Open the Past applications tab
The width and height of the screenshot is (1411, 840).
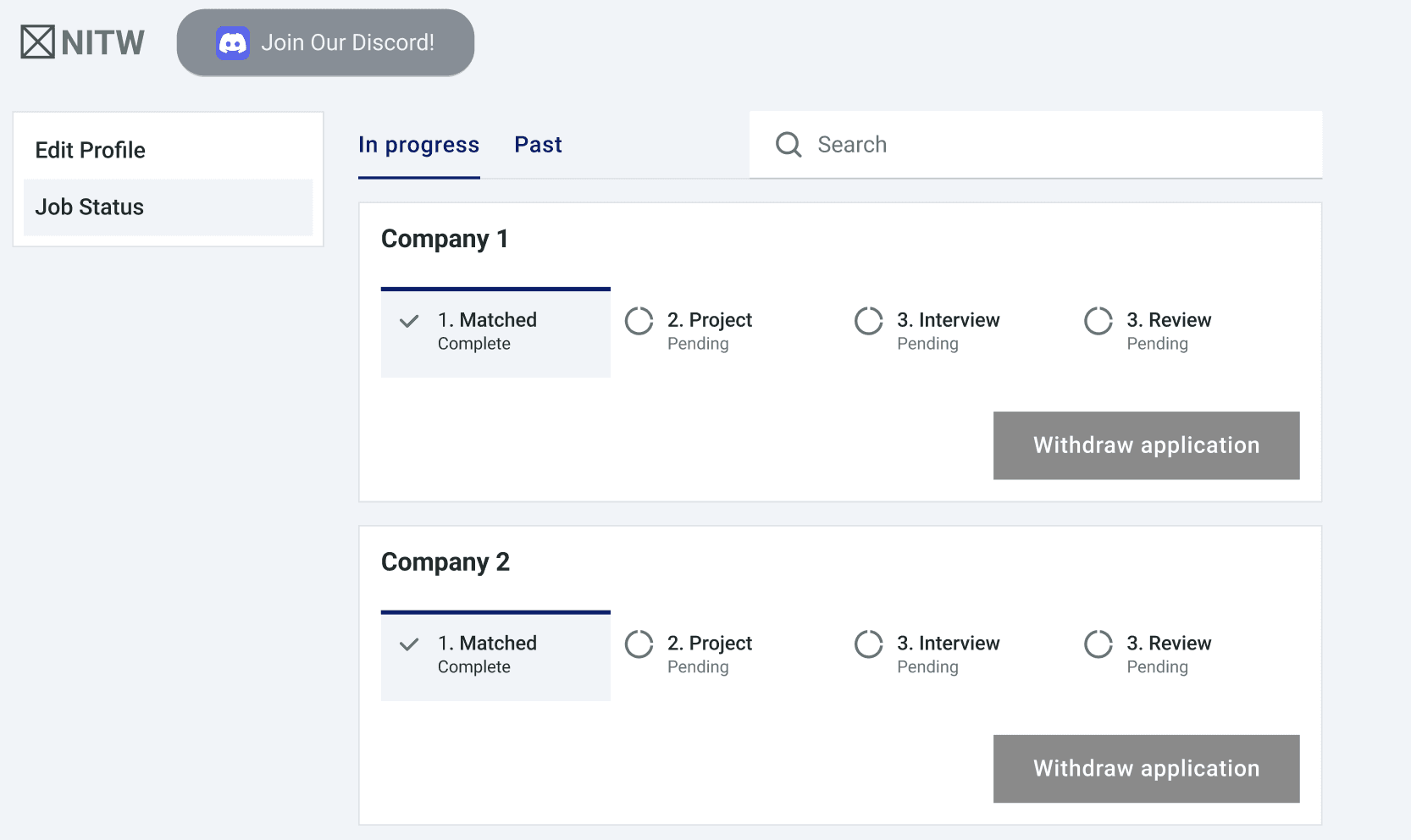[x=538, y=145]
